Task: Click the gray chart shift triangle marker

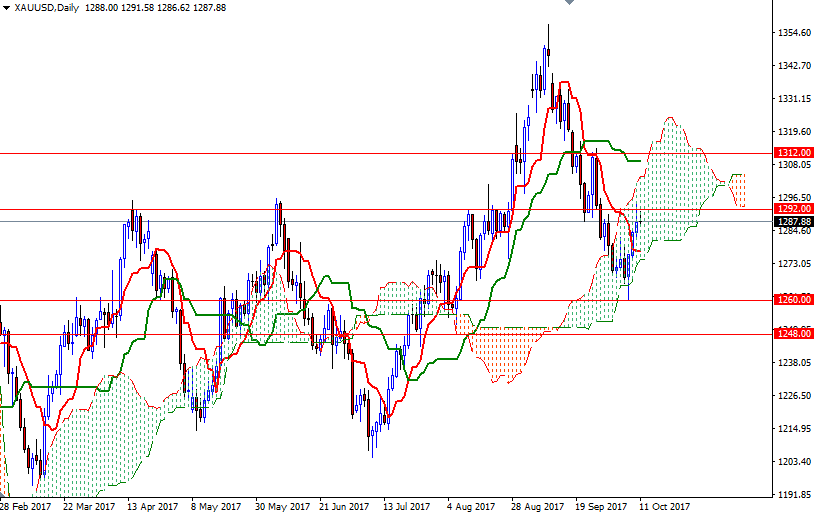Action: (569, 2)
